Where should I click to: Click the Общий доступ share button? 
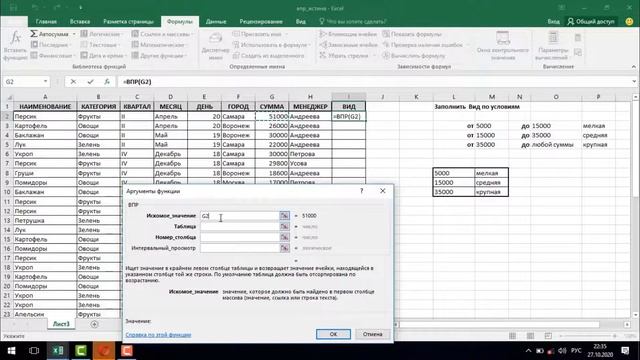[591, 21]
